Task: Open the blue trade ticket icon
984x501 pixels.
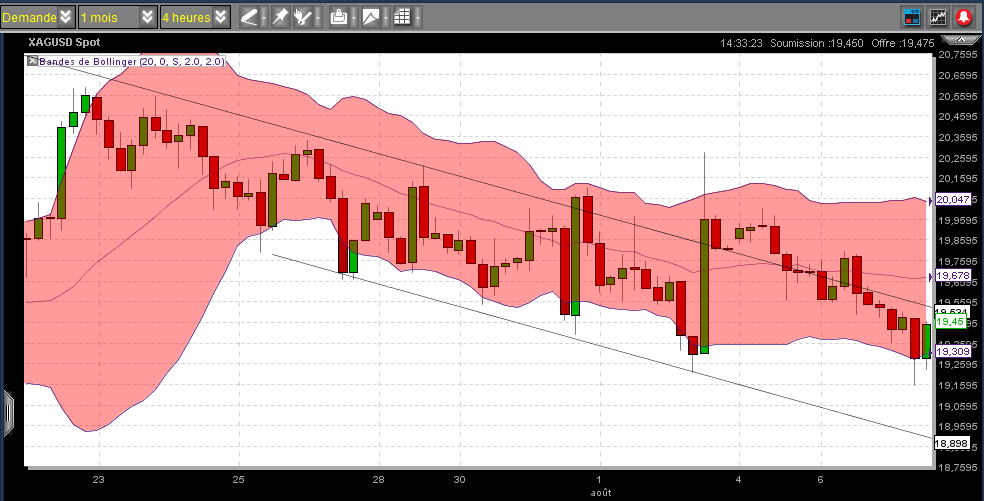Action: tap(912, 17)
